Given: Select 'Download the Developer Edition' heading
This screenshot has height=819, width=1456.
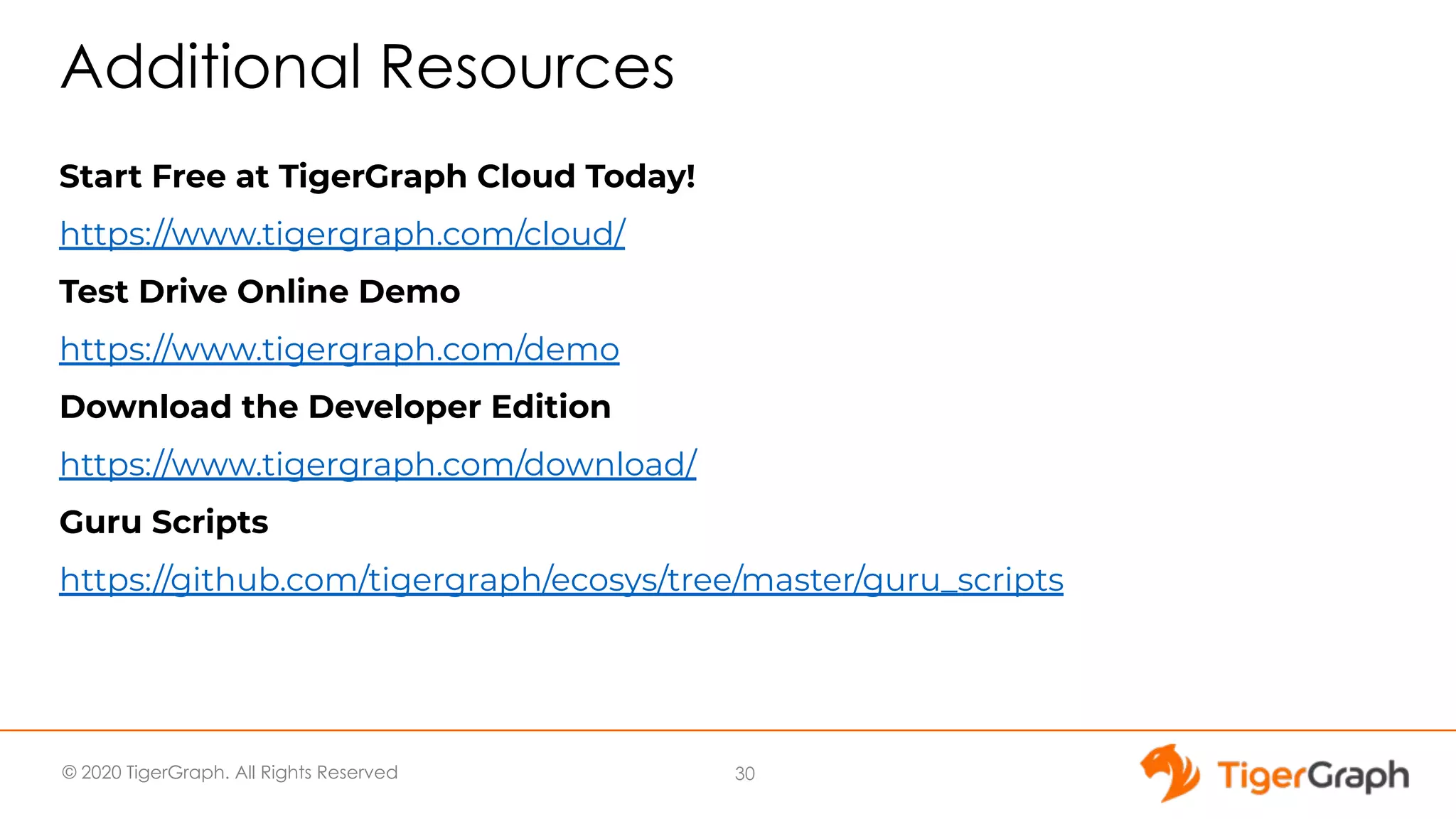Looking at the screenshot, I should [335, 407].
